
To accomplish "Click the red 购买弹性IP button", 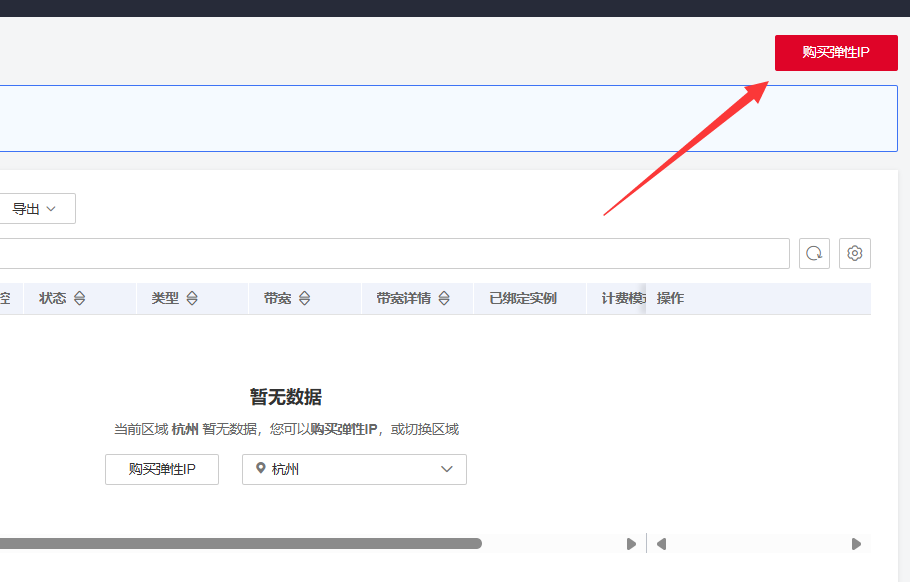I will pos(836,53).
